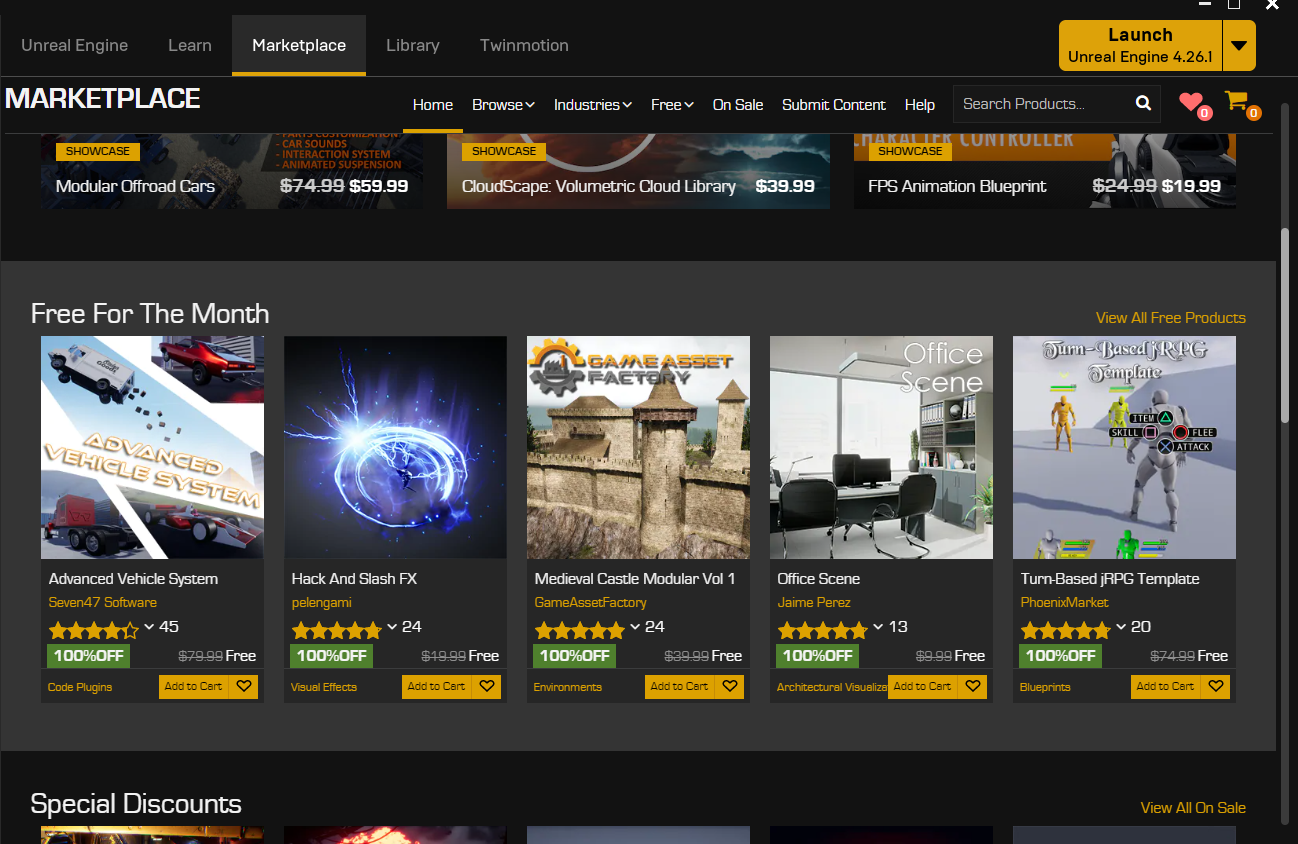Expand ratings breakdown for Office Scene
The width and height of the screenshot is (1298, 844).
(878, 627)
